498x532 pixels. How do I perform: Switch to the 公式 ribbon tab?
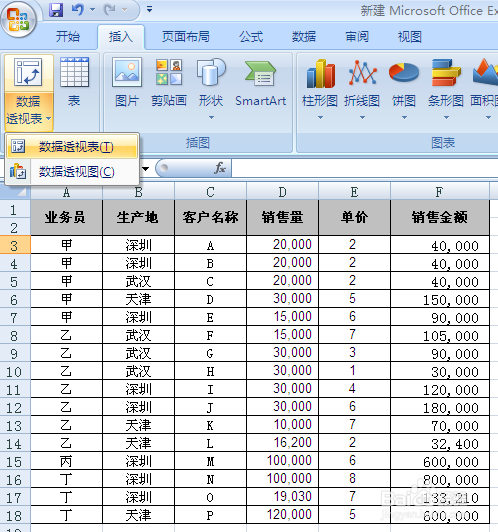point(251,37)
